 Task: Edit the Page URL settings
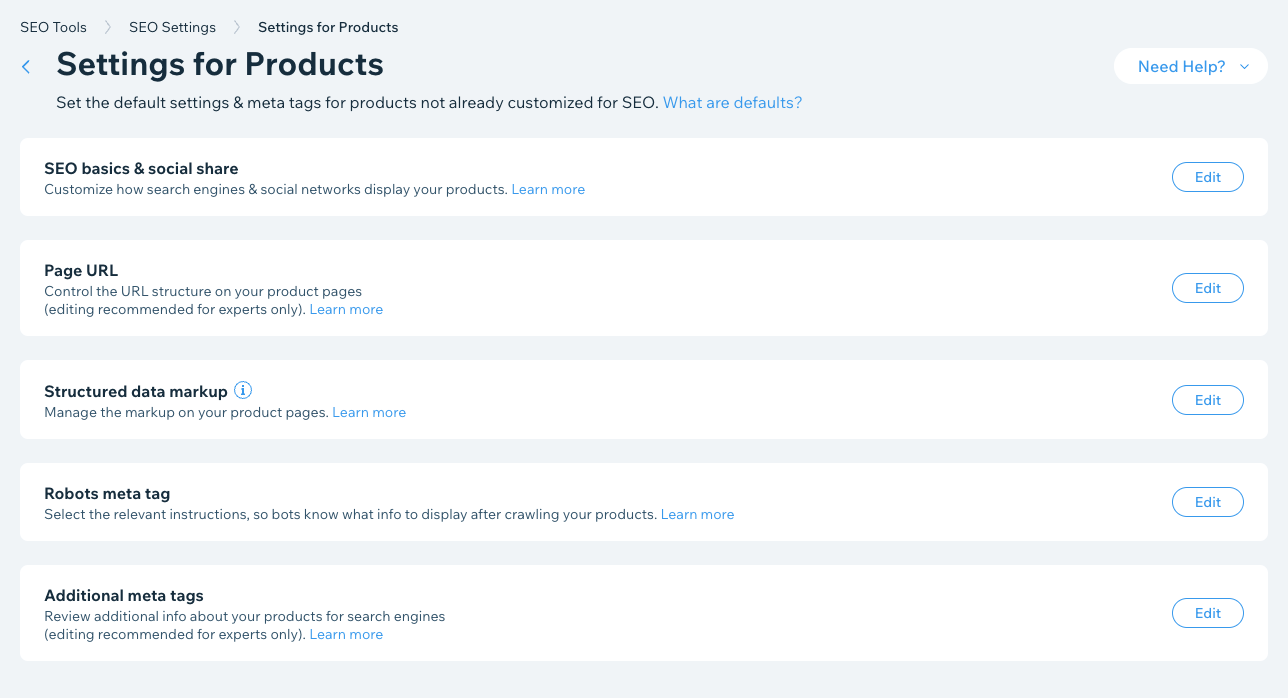[x=1207, y=288]
